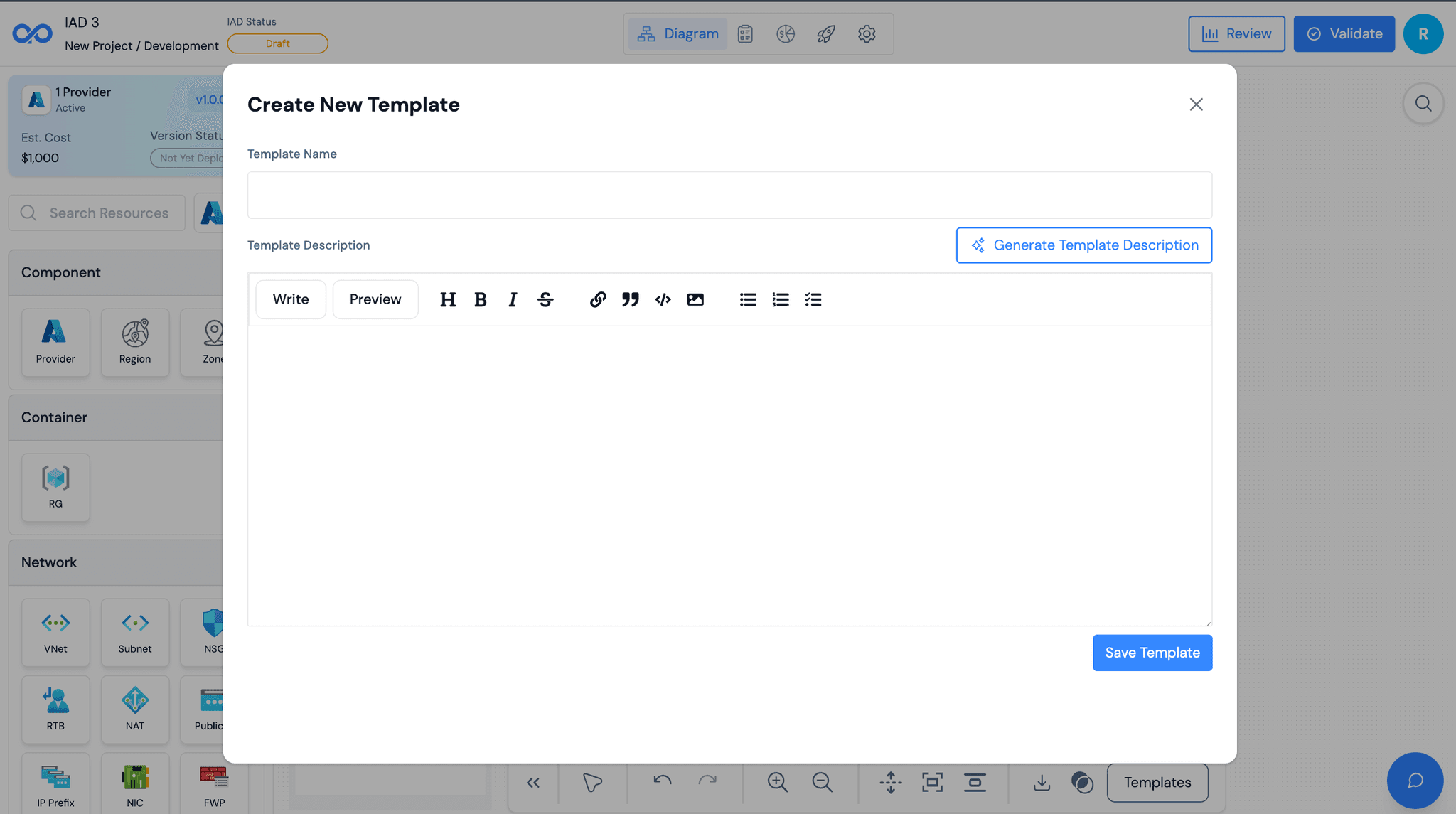The width and height of the screenshot is (1456, 814).
Task: Insert an image into the description
Action: tap(695, 299)
